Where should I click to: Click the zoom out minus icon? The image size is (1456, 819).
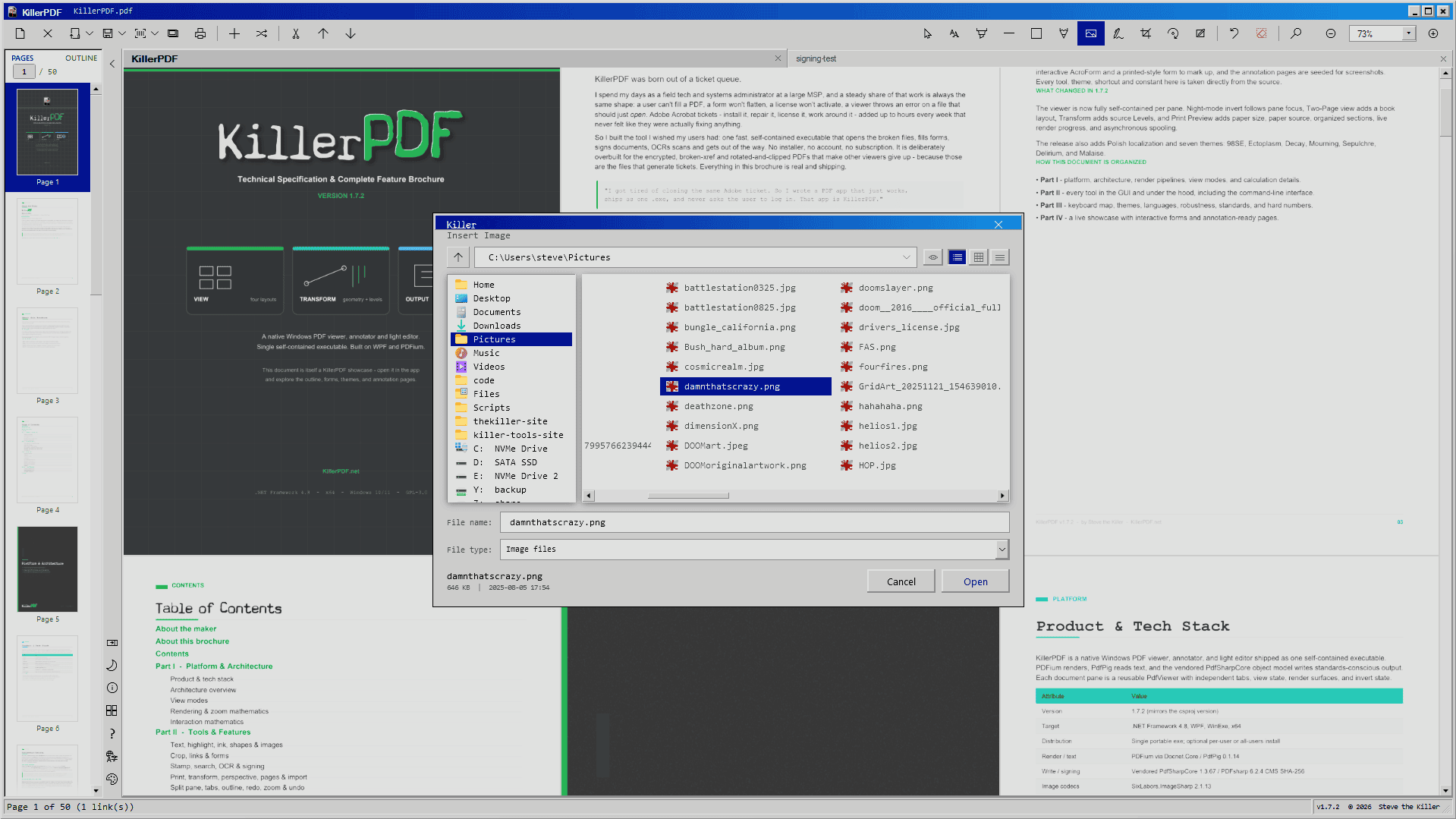click(1331, 33)
